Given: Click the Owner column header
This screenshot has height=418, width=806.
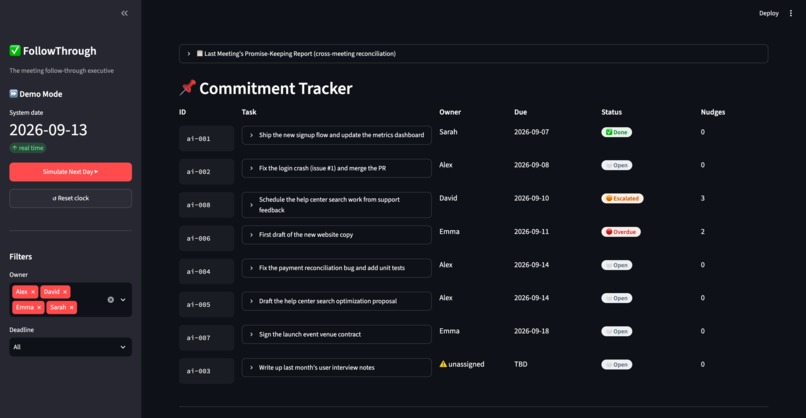Looking at the screenshot, I should click(x=450, y=112).
